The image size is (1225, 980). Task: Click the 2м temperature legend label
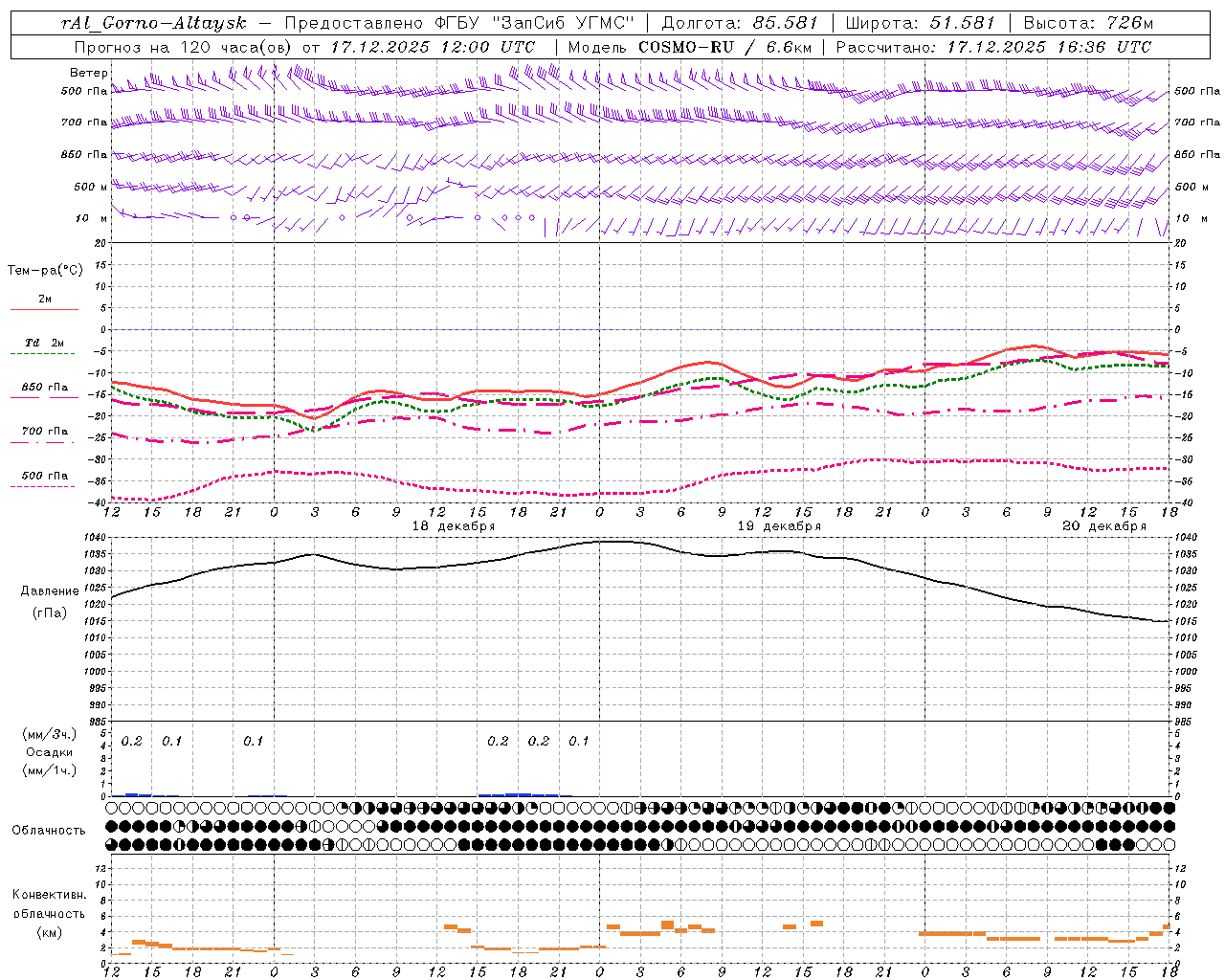45,299
